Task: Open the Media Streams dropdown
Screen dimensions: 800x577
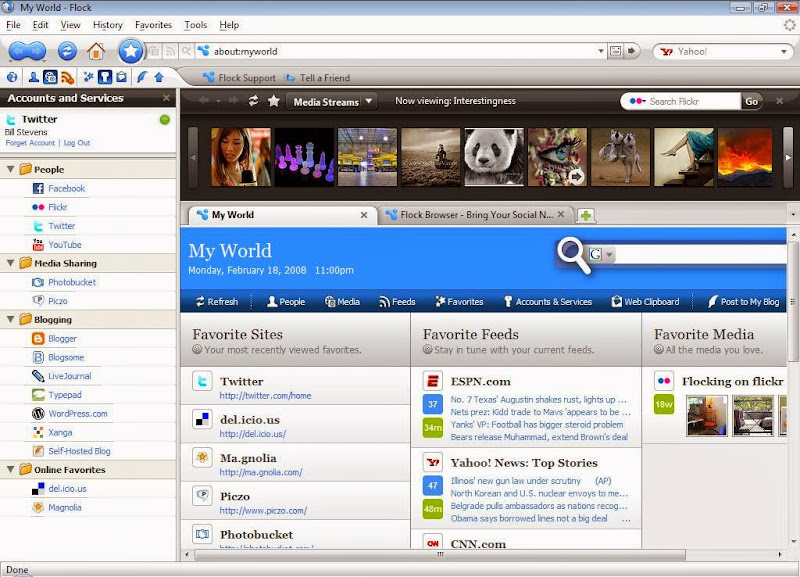Action: coord(331,102)
